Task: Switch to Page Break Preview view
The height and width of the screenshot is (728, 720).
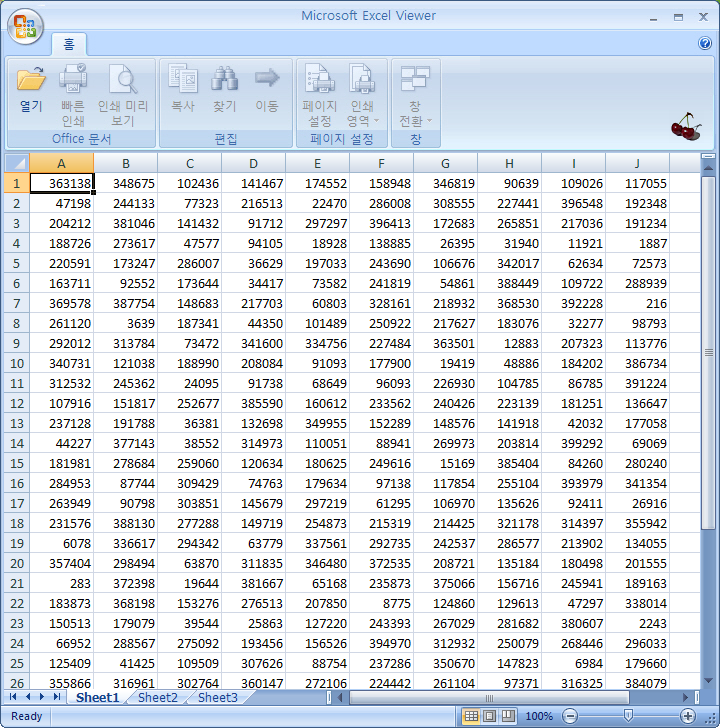Action: click(x=508, y=716)
